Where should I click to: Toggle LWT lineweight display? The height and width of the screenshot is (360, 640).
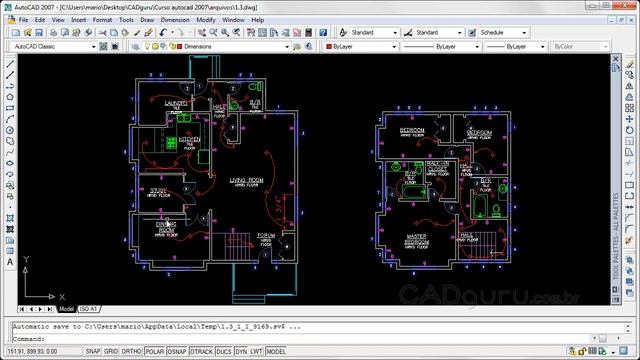256,351
